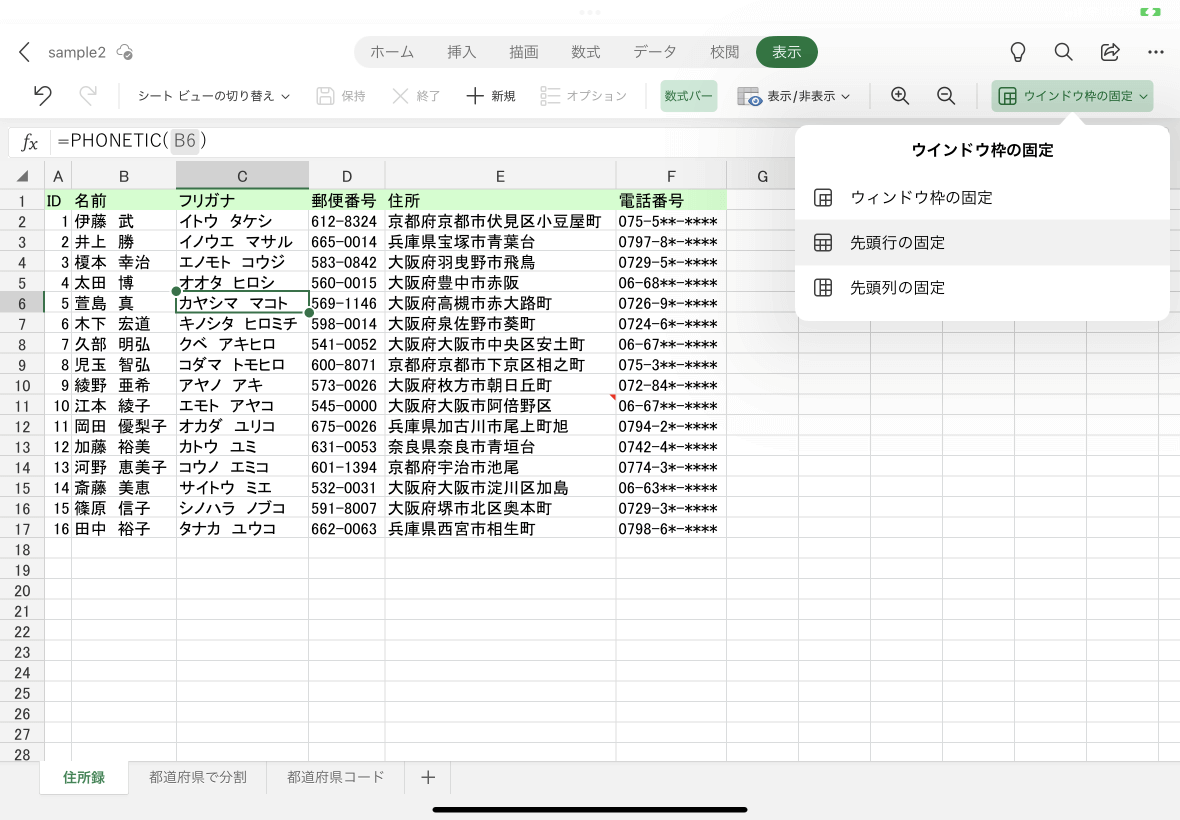
Task: Click the フリガナ header cell
Action: coord(242,200)
